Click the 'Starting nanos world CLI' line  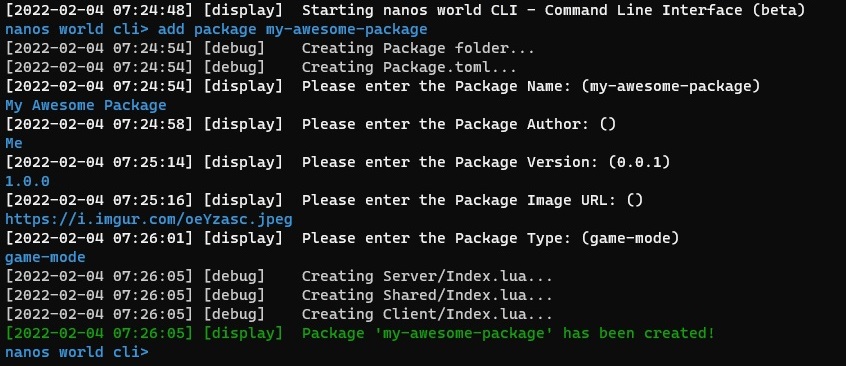405,10
